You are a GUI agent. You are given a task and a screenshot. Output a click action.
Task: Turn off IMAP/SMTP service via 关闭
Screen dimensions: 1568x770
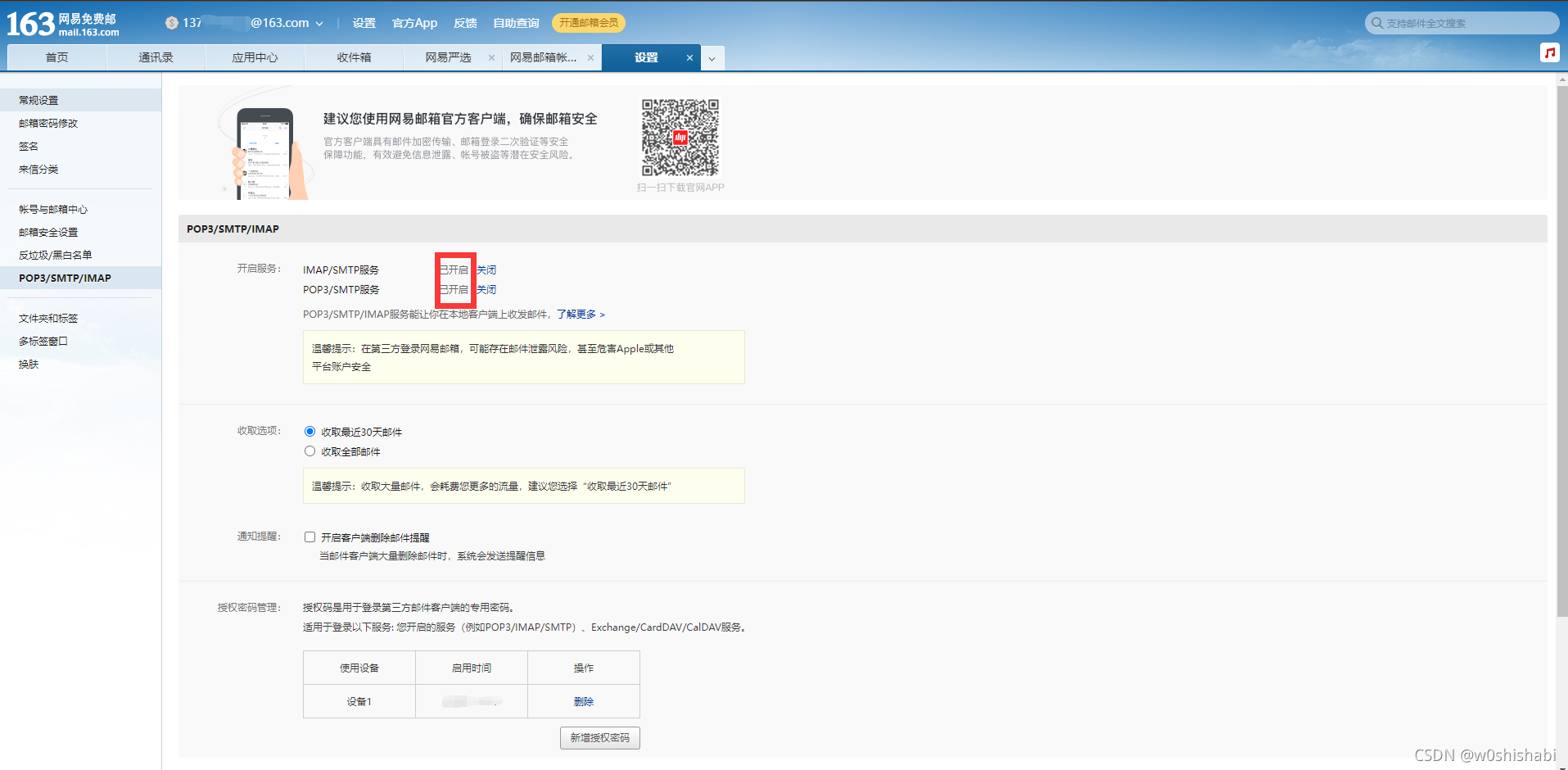point(486,269)
